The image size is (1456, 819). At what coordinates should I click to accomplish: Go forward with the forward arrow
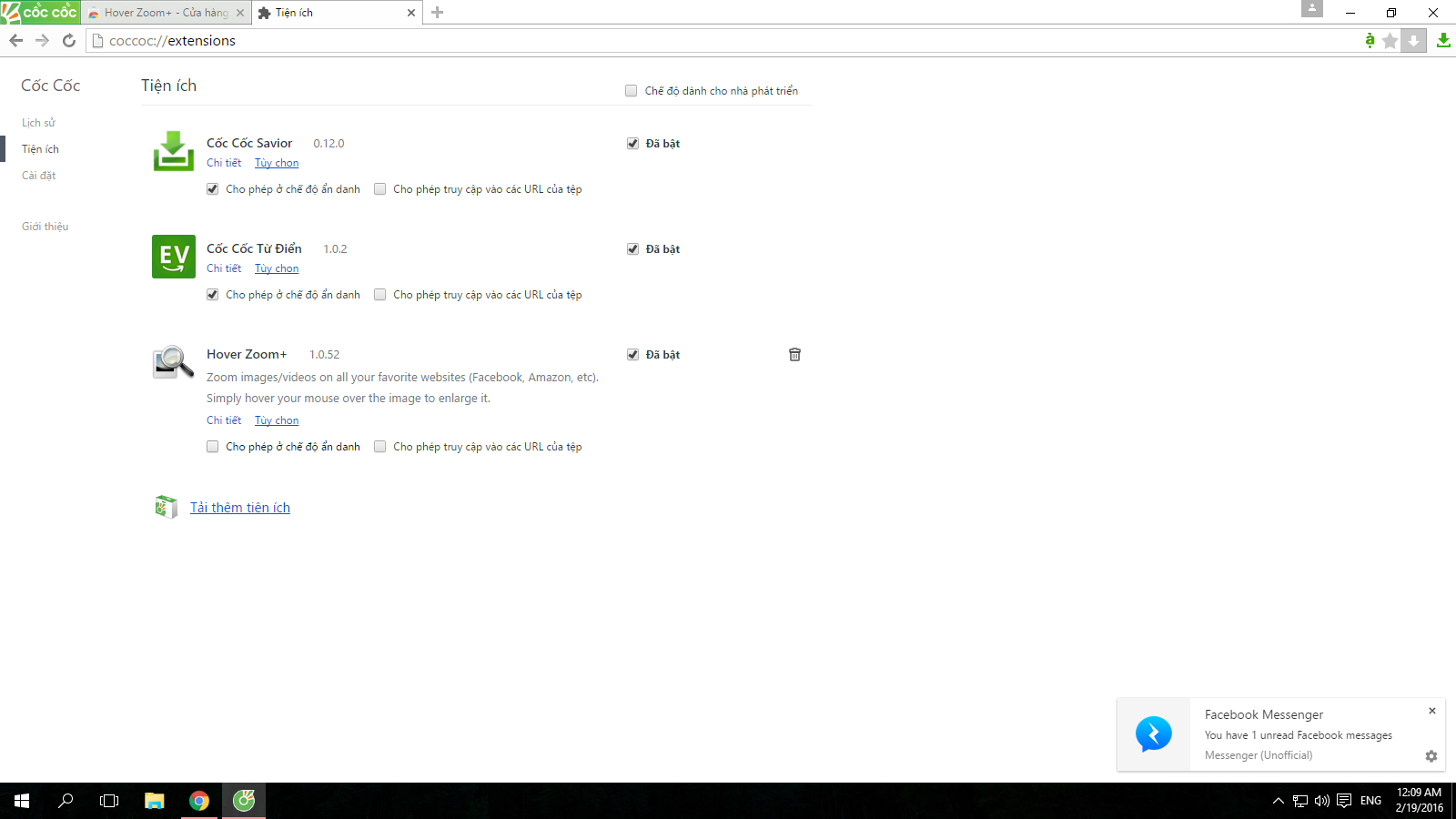tap(42, 40)
